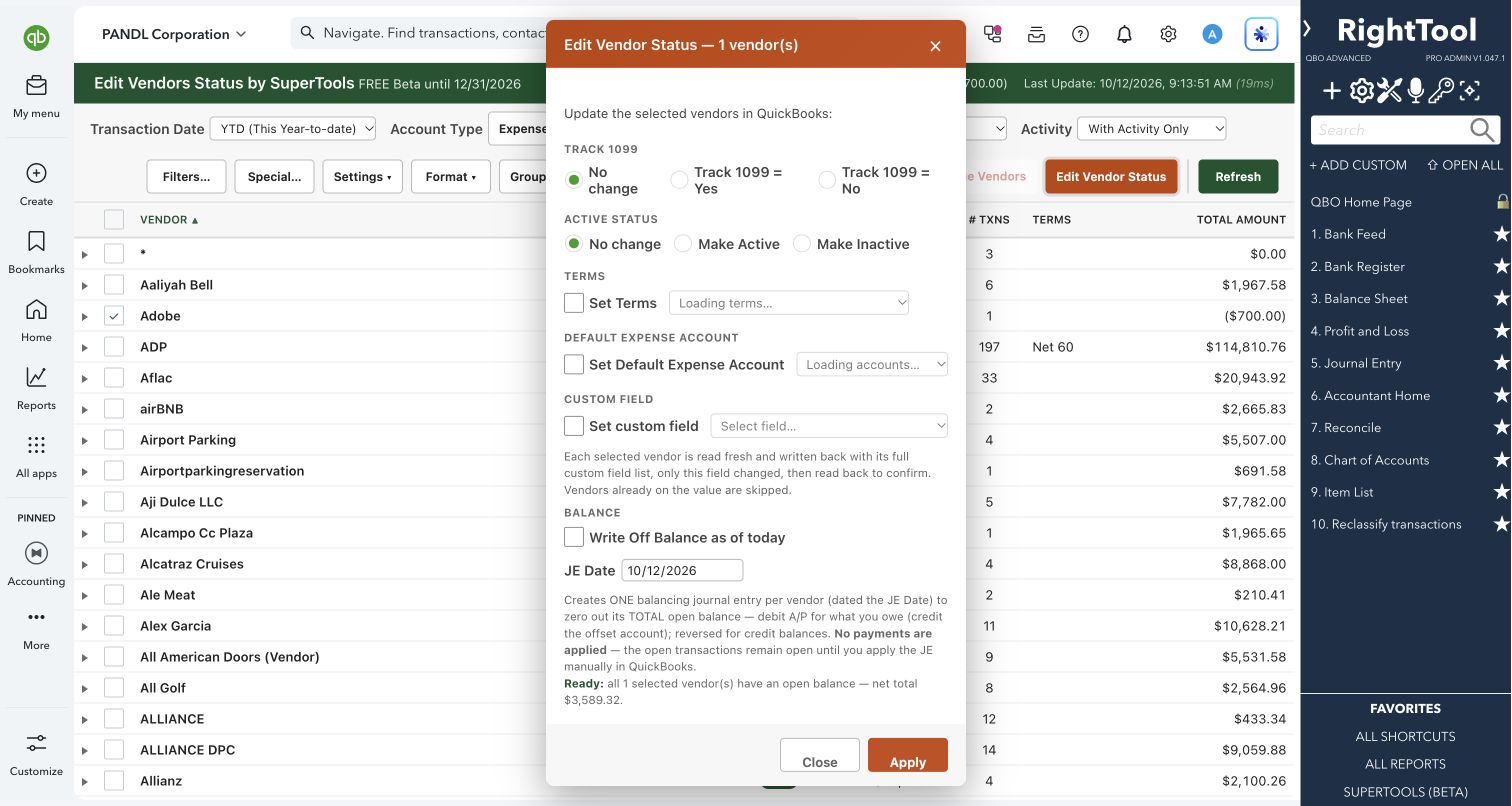The height and width of the screenshot is (806, 1512).
Task: Open the Journal Entry shortcut
Action: (x=1356, y=363)
